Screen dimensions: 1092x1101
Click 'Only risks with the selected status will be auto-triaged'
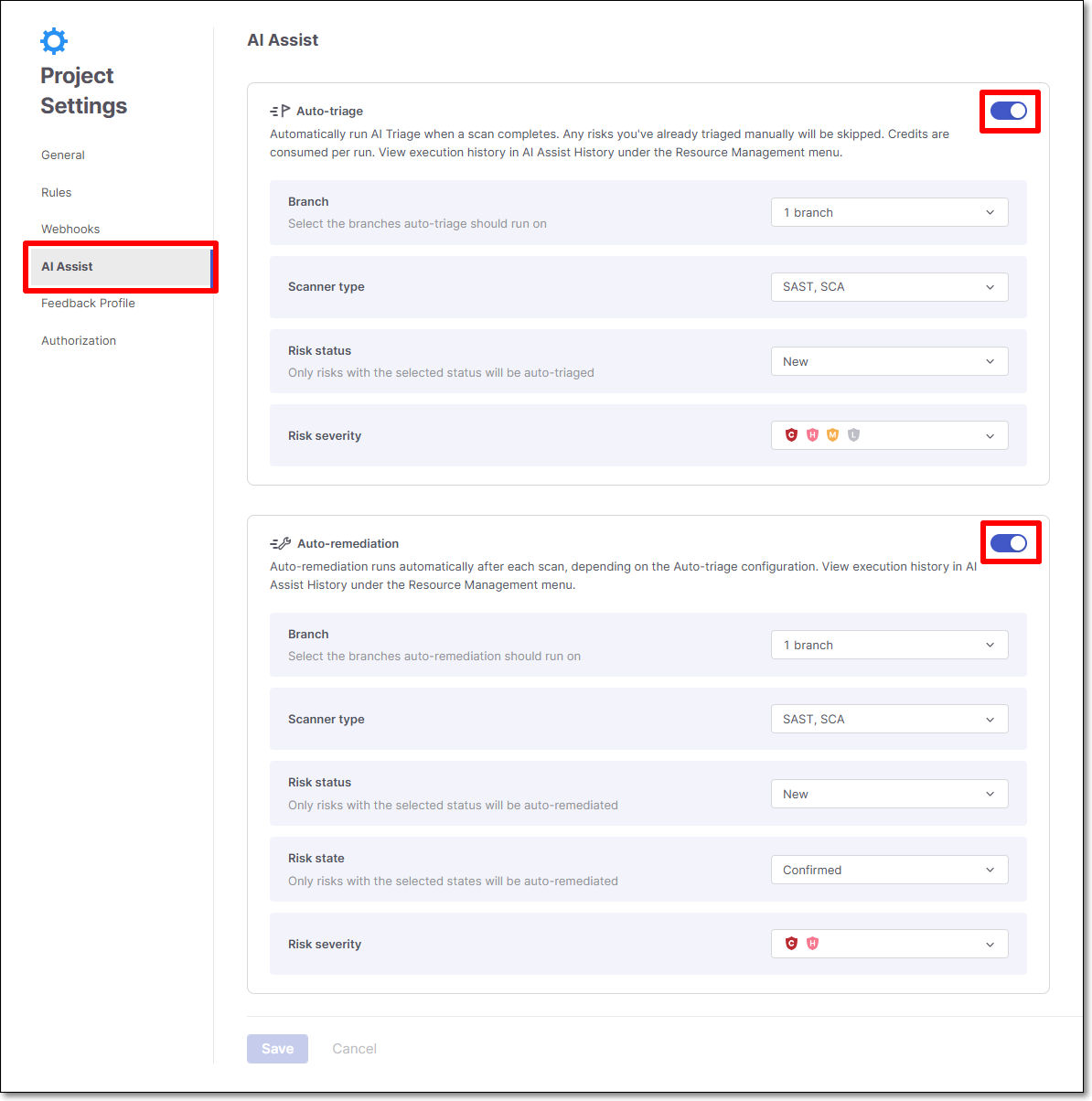click(441, 373)
